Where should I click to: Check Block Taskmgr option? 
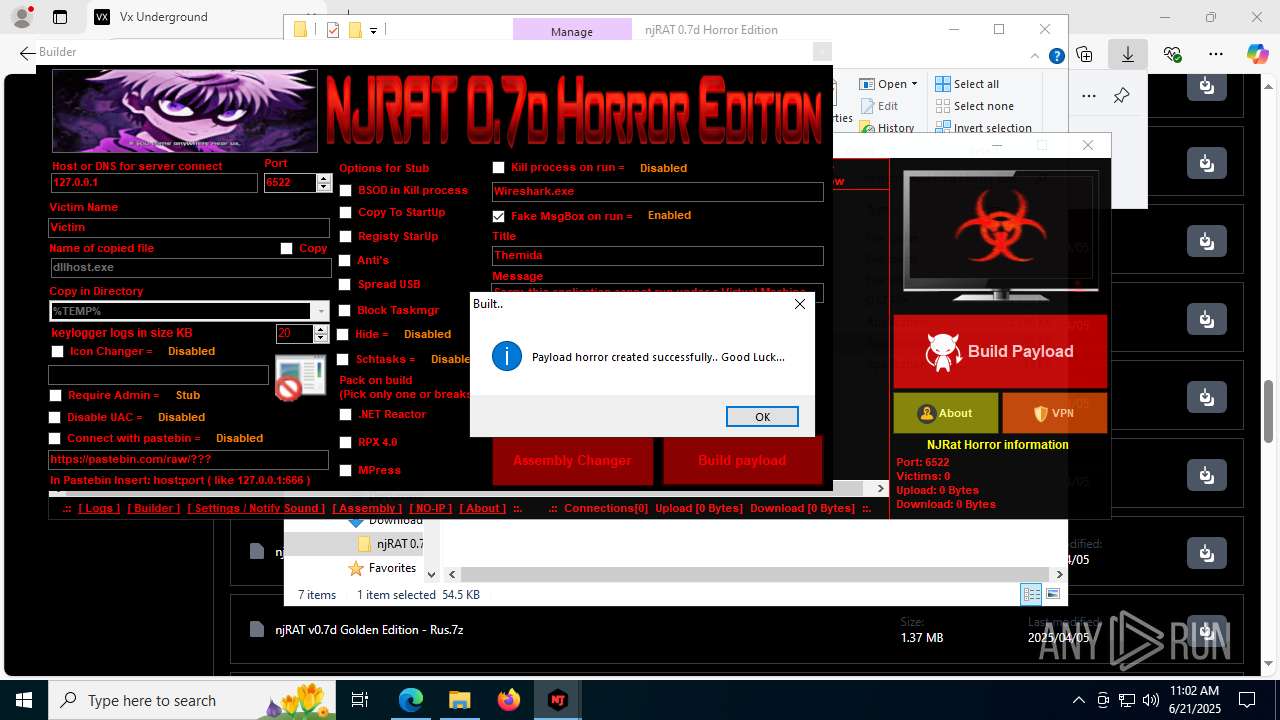point(345,311)
